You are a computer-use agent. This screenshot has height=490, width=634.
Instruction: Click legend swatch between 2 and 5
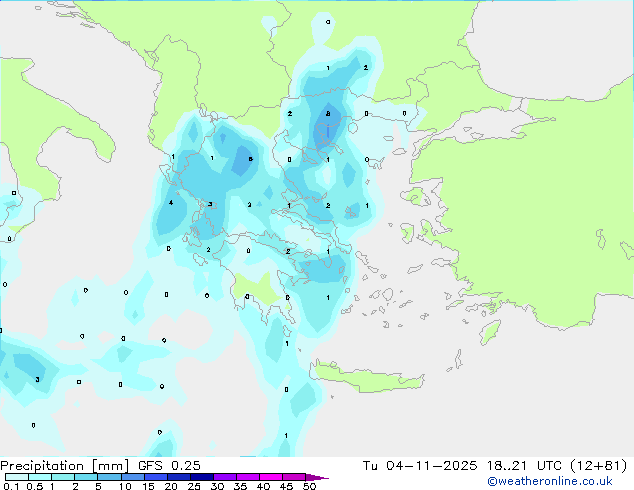(x=86, y=477)
